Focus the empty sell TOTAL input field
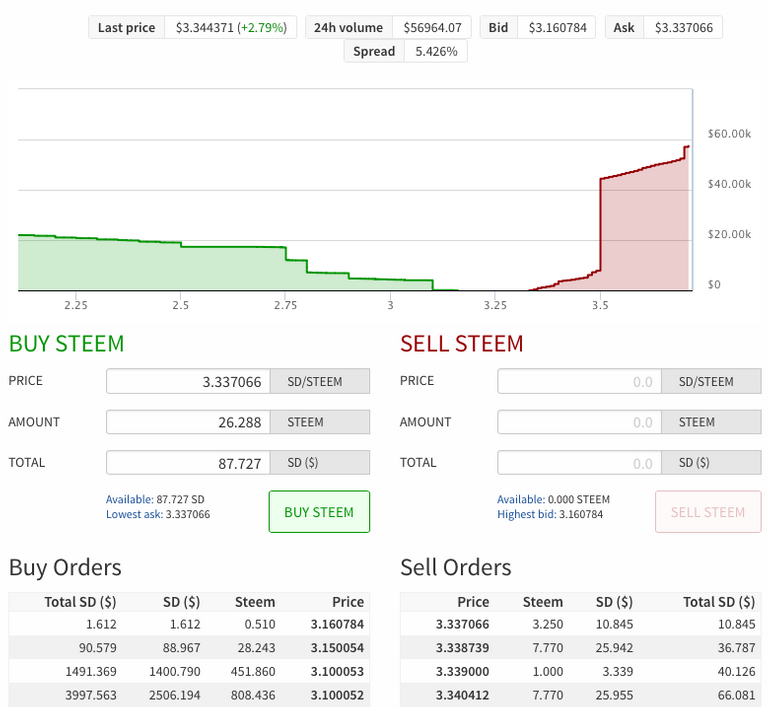768x707 pixels. [x=579, y=463]
